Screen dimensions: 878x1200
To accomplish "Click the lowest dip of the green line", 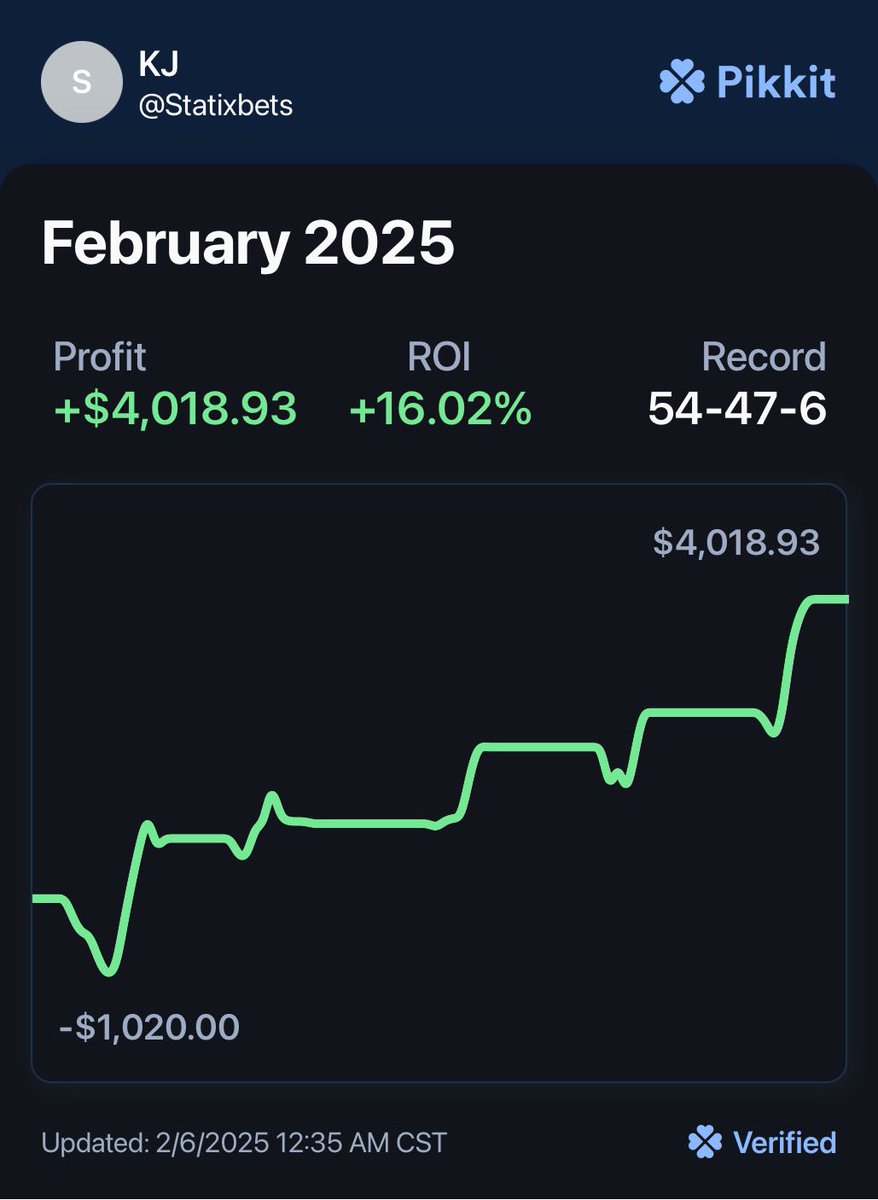I will [109, 970].
